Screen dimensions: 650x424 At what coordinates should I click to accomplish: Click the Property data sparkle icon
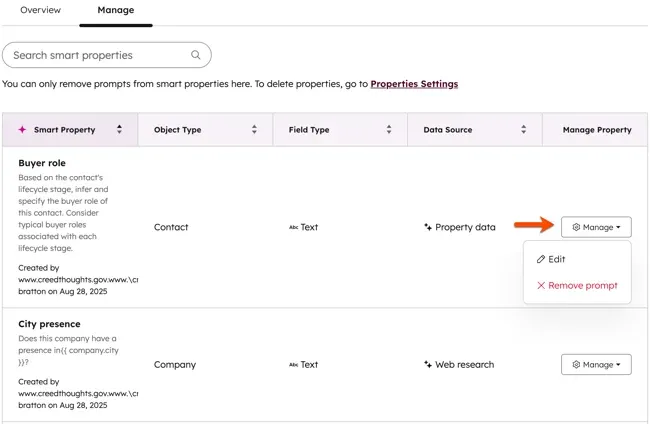point(428,227)
